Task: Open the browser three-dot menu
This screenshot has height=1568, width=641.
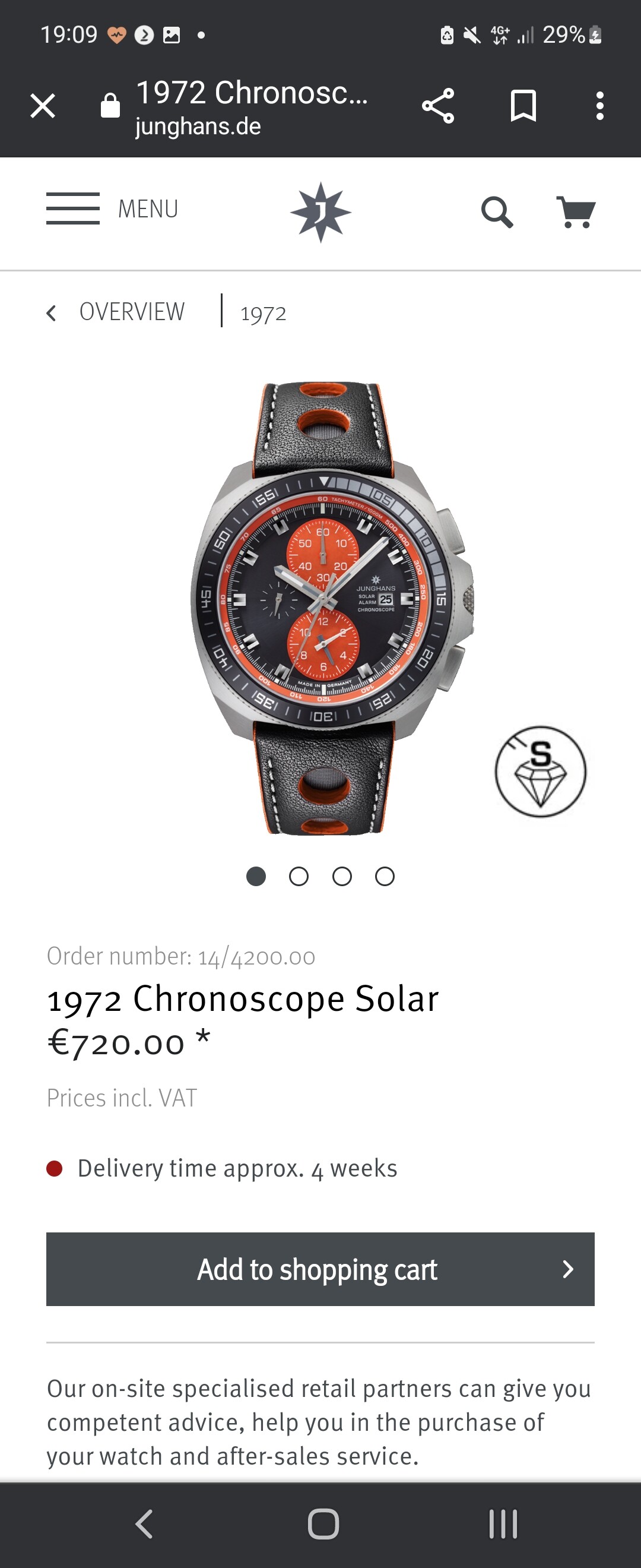Action: (x=599, y=106)
